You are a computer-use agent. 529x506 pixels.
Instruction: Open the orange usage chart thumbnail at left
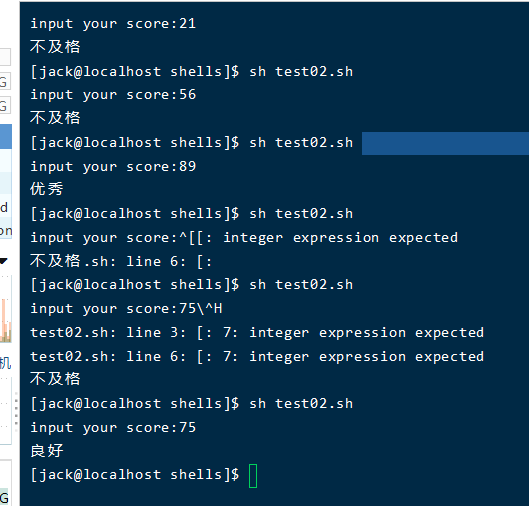point(6,320)
